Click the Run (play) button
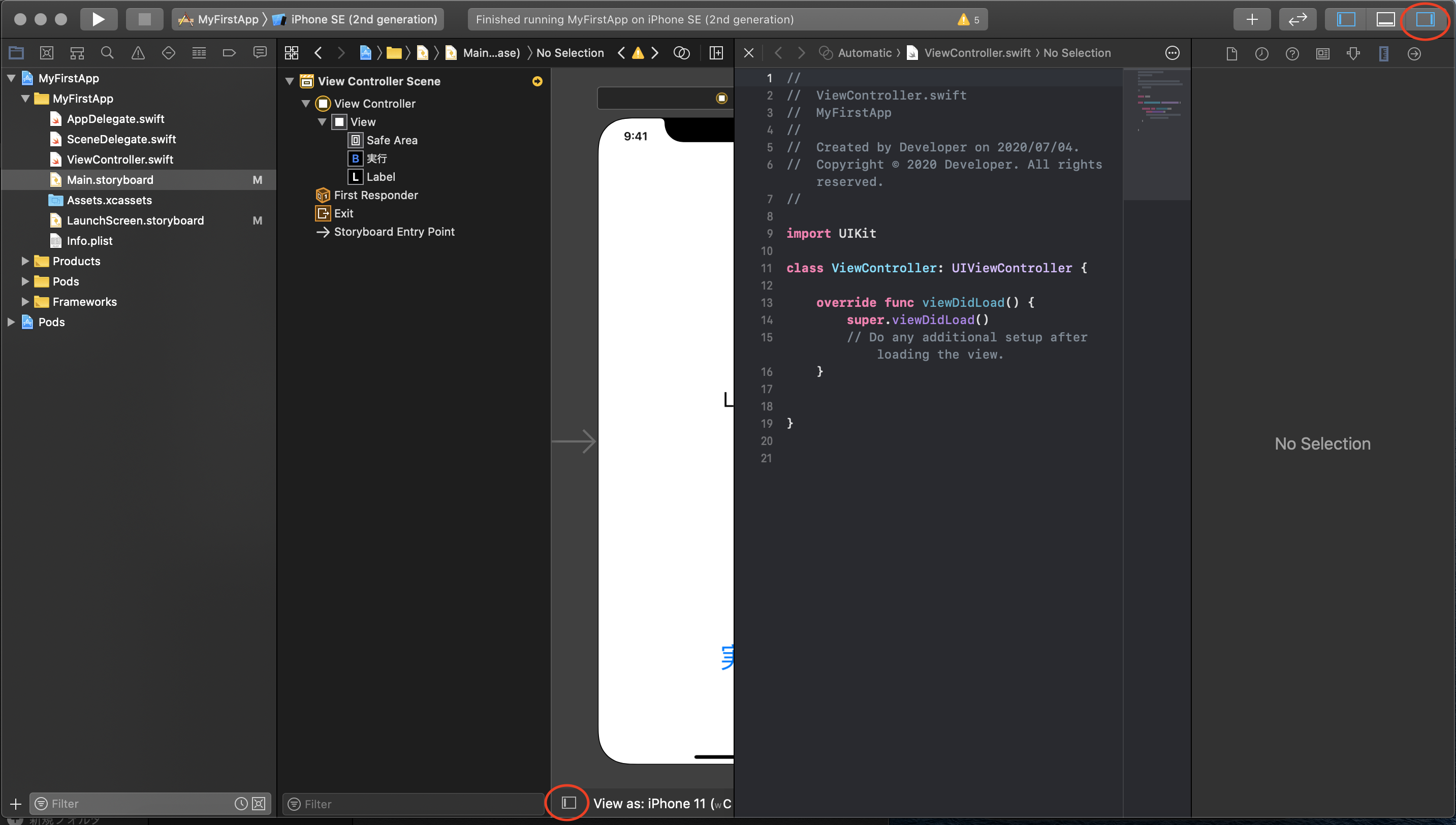 click(x=98, y=19)
